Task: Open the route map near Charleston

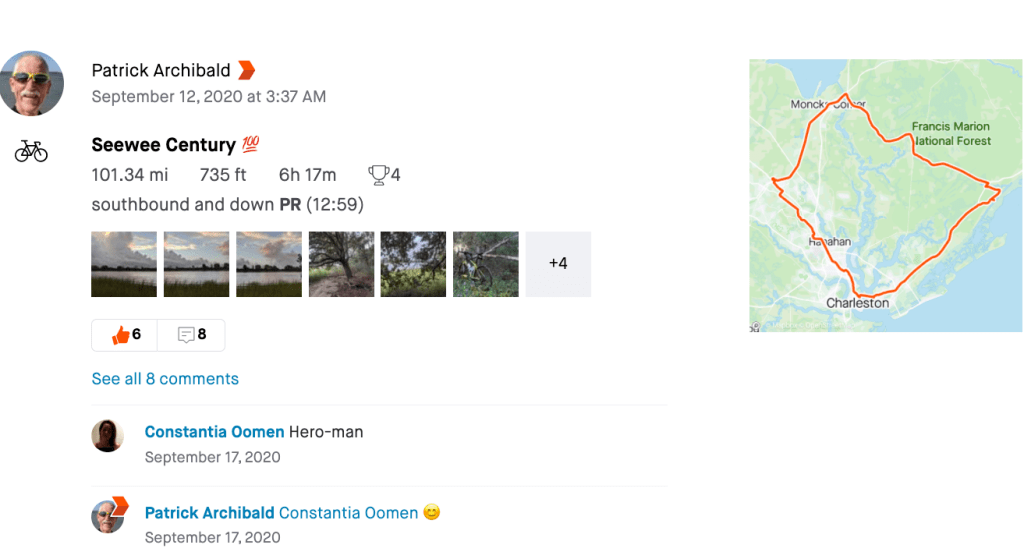Action: tap(885, 195)
